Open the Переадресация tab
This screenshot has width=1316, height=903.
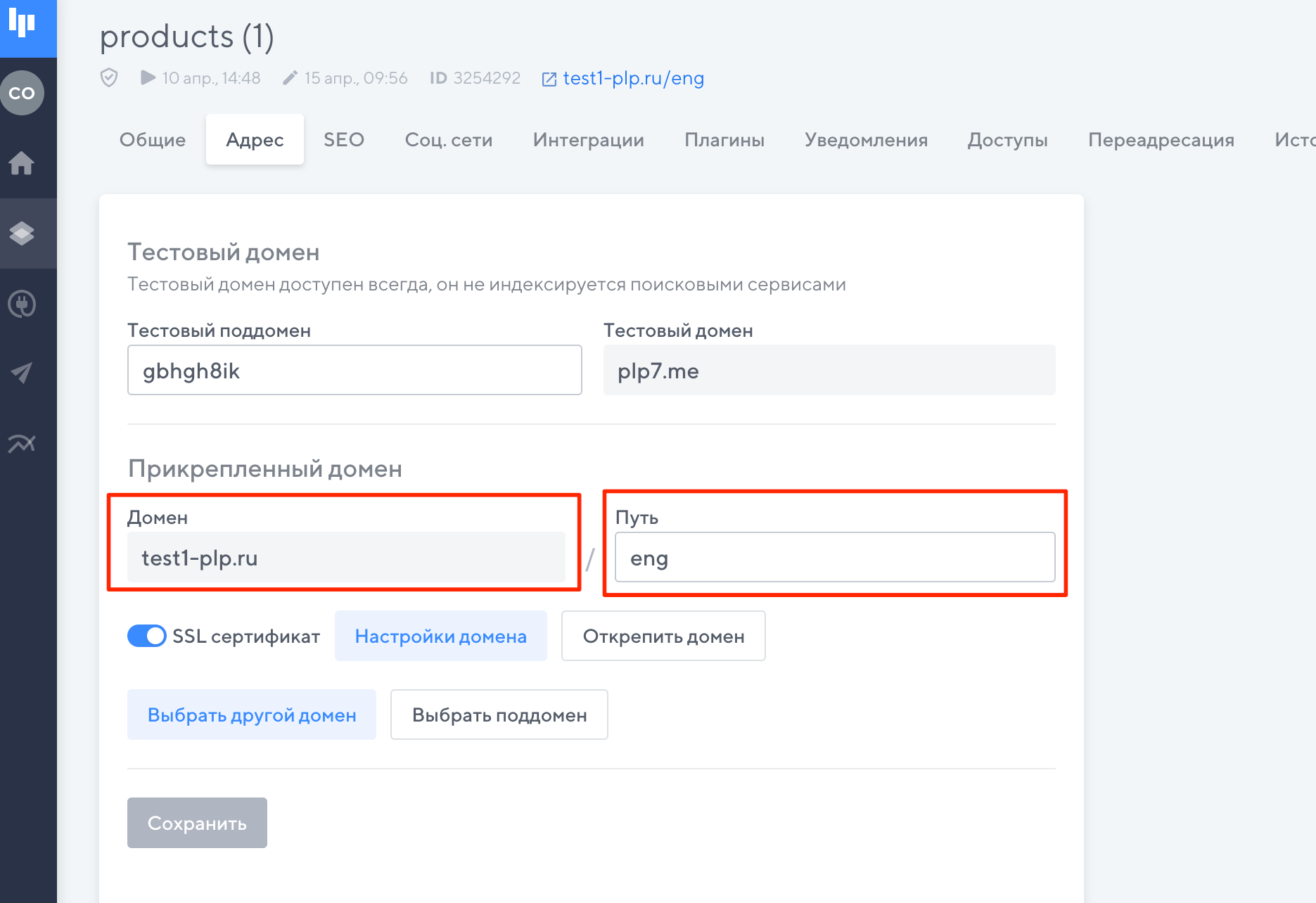[x=1161, y=139]
